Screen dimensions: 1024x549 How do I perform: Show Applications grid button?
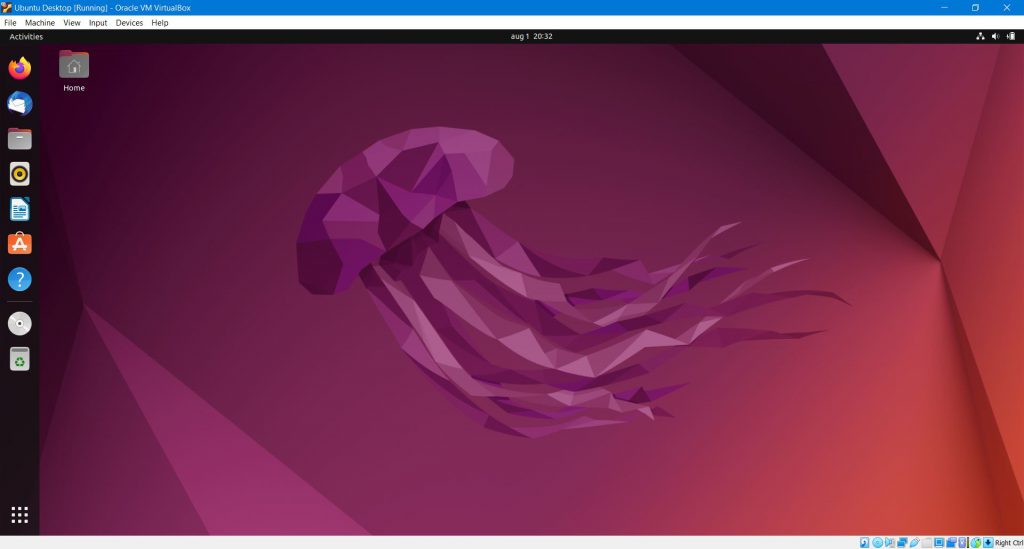pyautogui.click(x=20, y=515)
